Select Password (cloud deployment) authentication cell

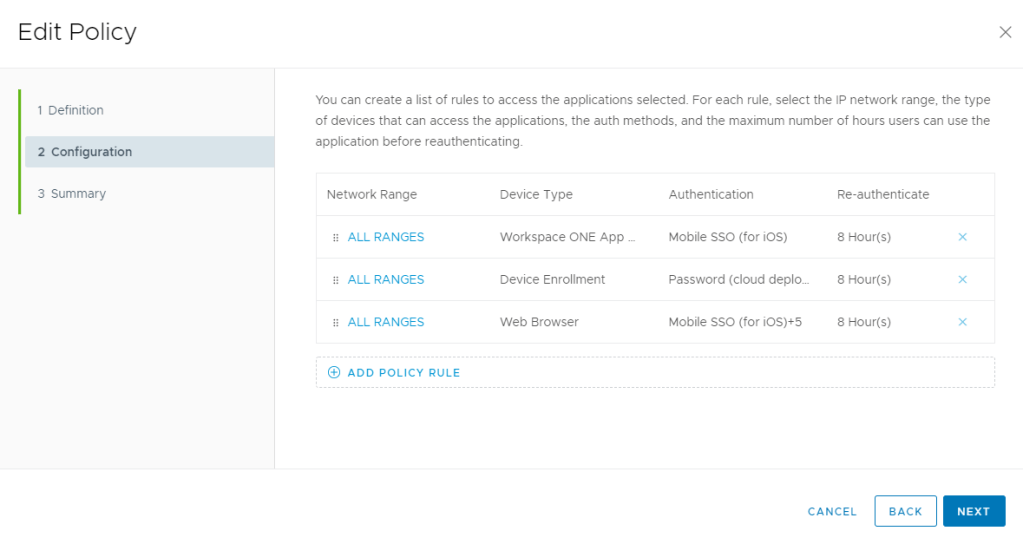click(x=738, y=280)
